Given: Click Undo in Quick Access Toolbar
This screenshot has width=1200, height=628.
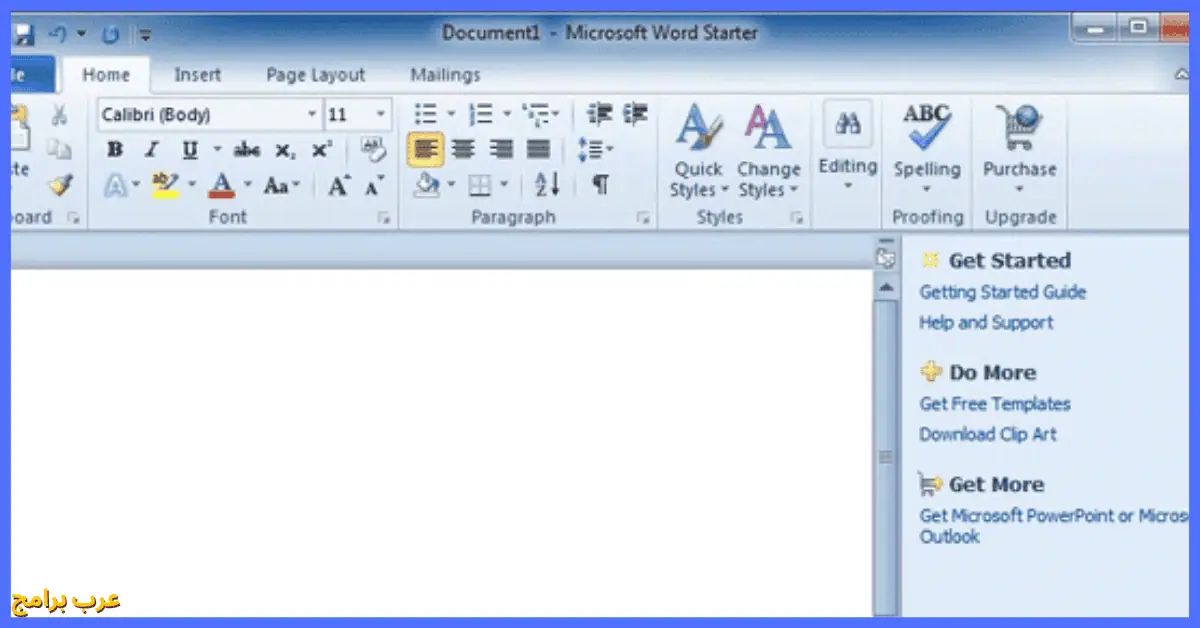Looking at the screenshot, I should tap(57, 34).
